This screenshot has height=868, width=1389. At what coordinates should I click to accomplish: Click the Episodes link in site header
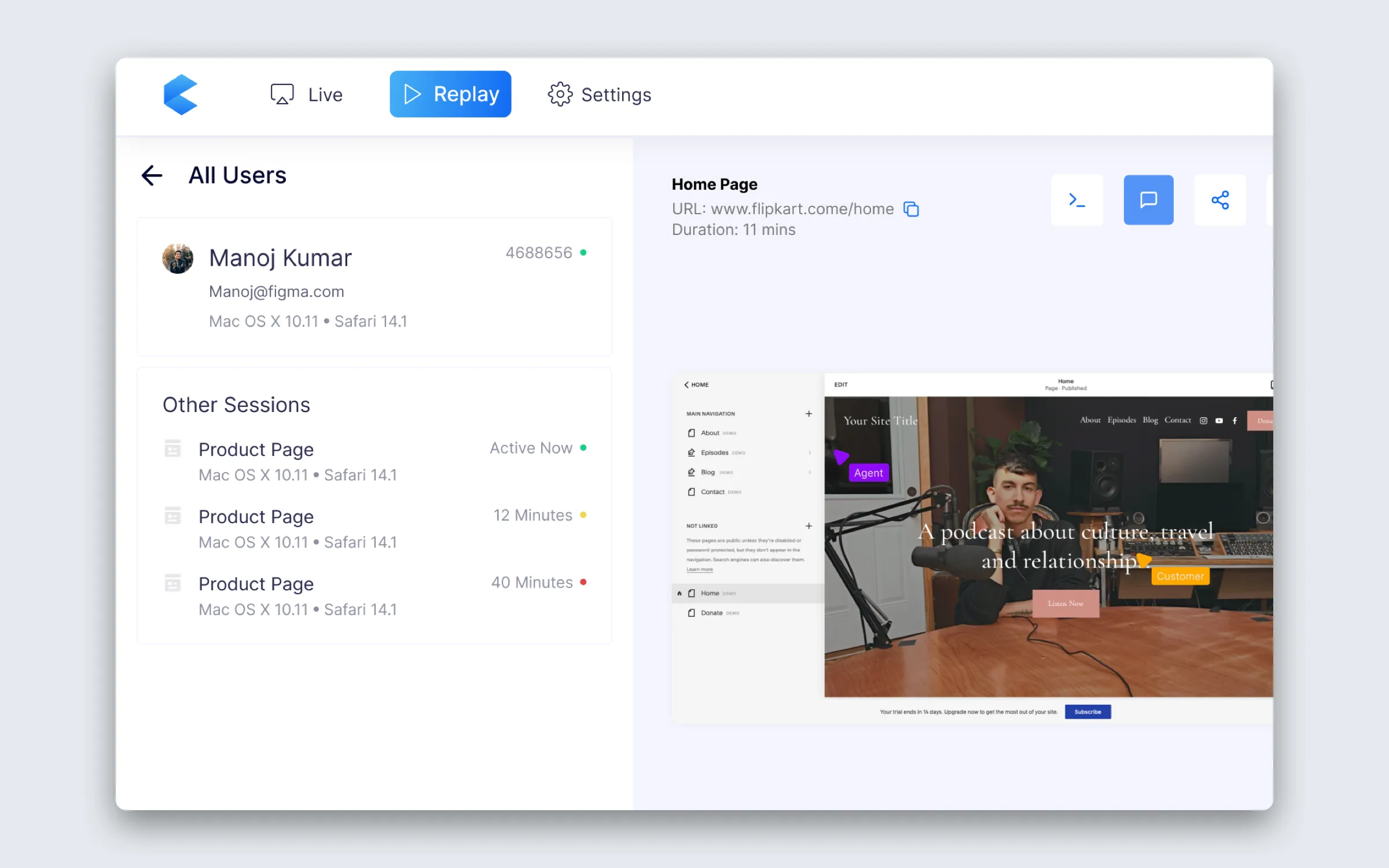point(1122,420)
